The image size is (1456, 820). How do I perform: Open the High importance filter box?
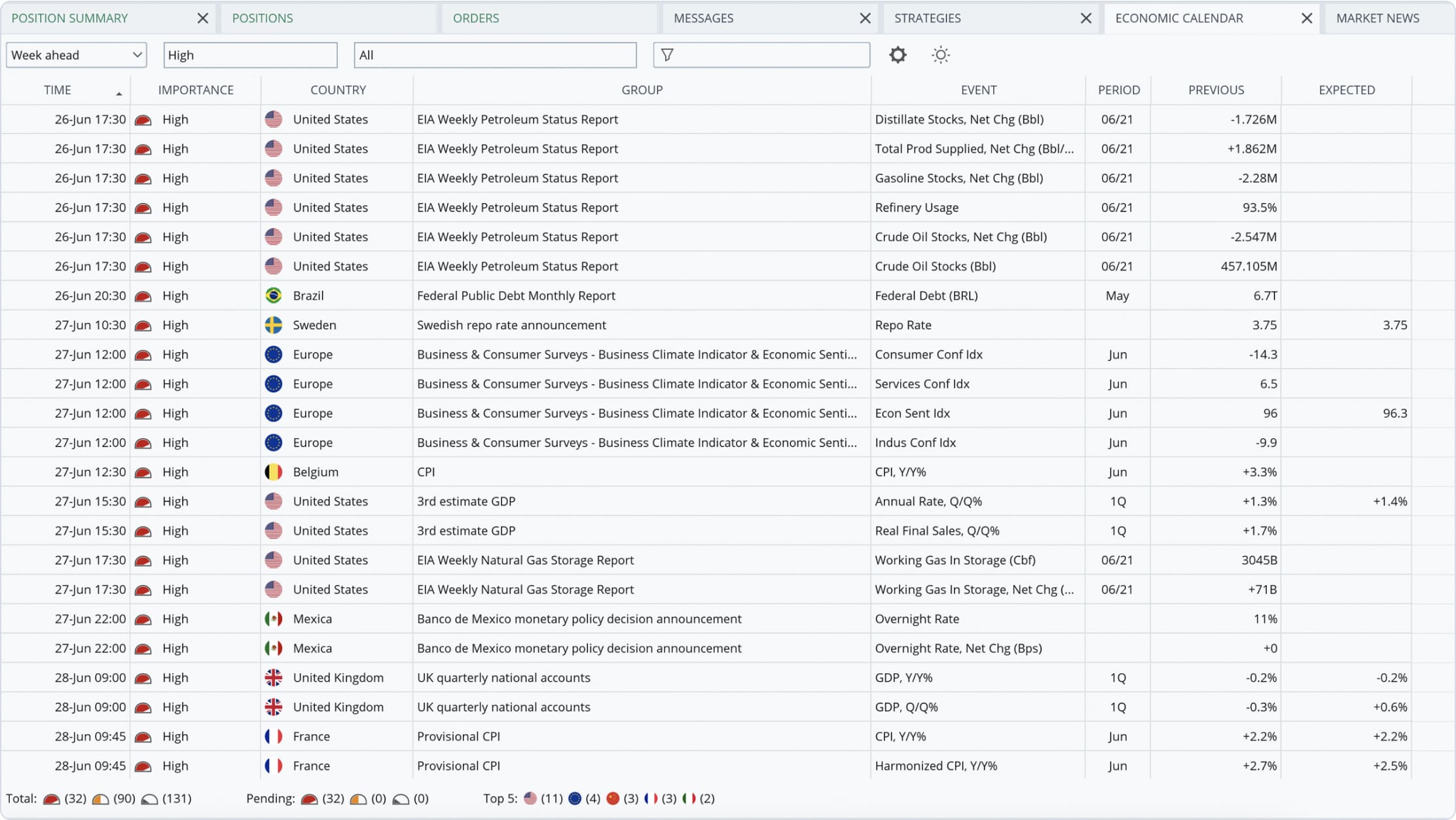pos(250,55)
